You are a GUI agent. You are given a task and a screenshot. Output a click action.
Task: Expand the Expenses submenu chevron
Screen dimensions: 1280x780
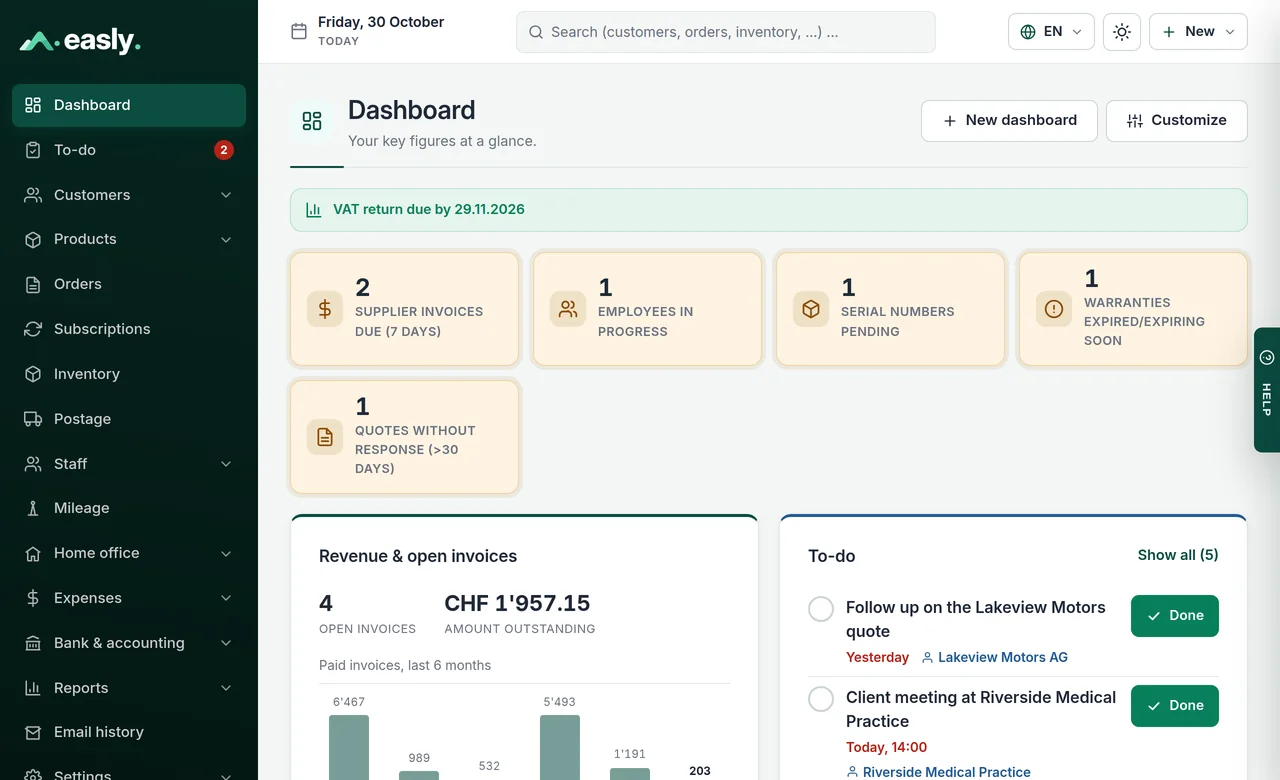226,598
